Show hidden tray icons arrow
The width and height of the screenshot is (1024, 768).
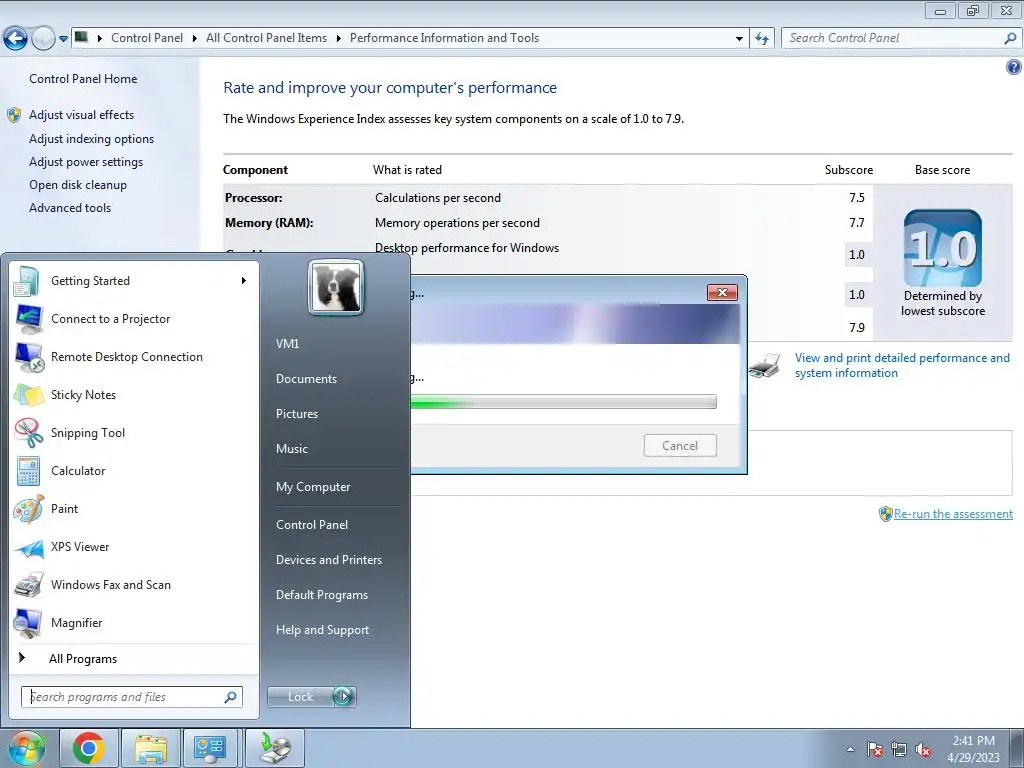[850, 749]
